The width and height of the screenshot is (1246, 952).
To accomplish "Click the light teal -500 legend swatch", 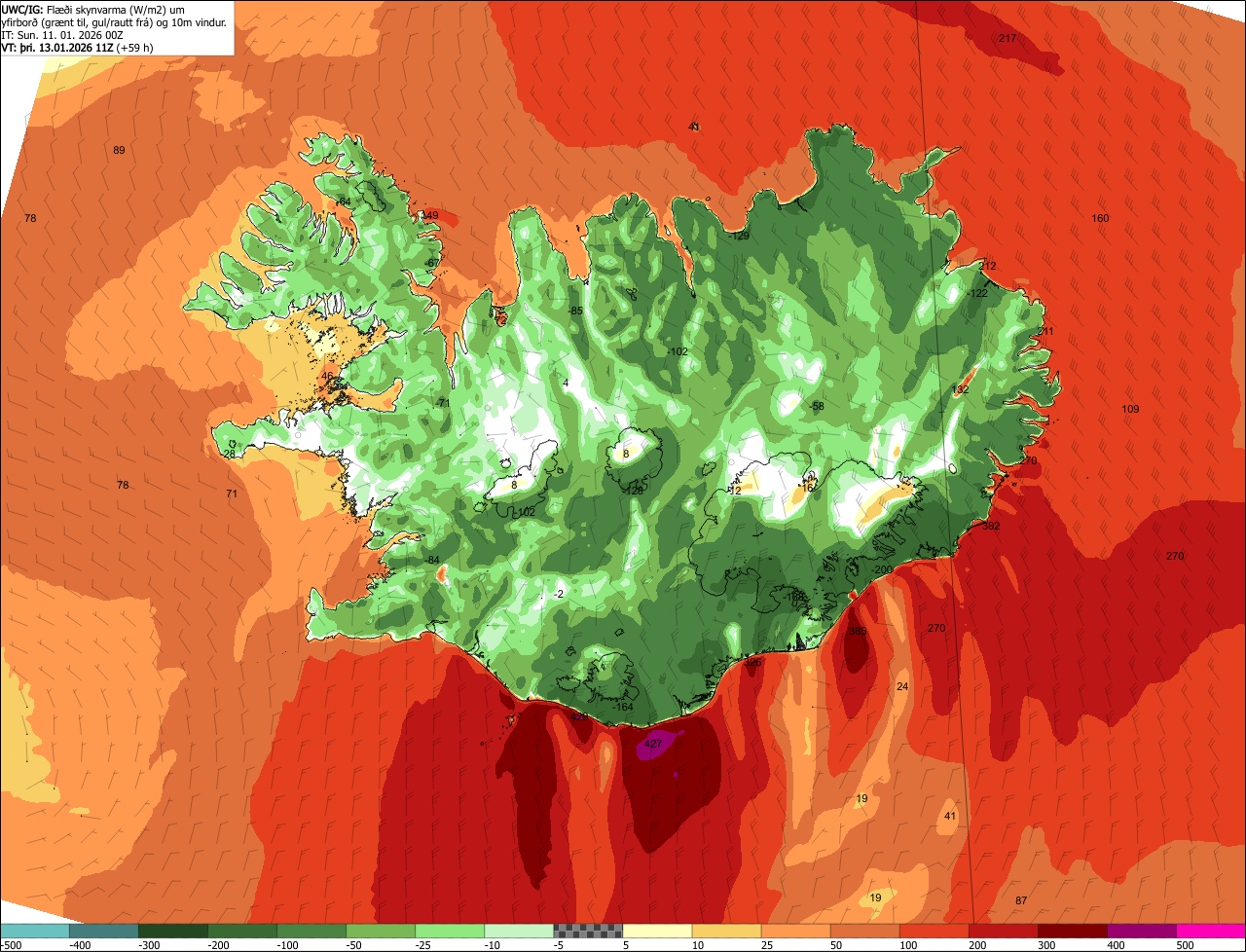I will 35,931.
